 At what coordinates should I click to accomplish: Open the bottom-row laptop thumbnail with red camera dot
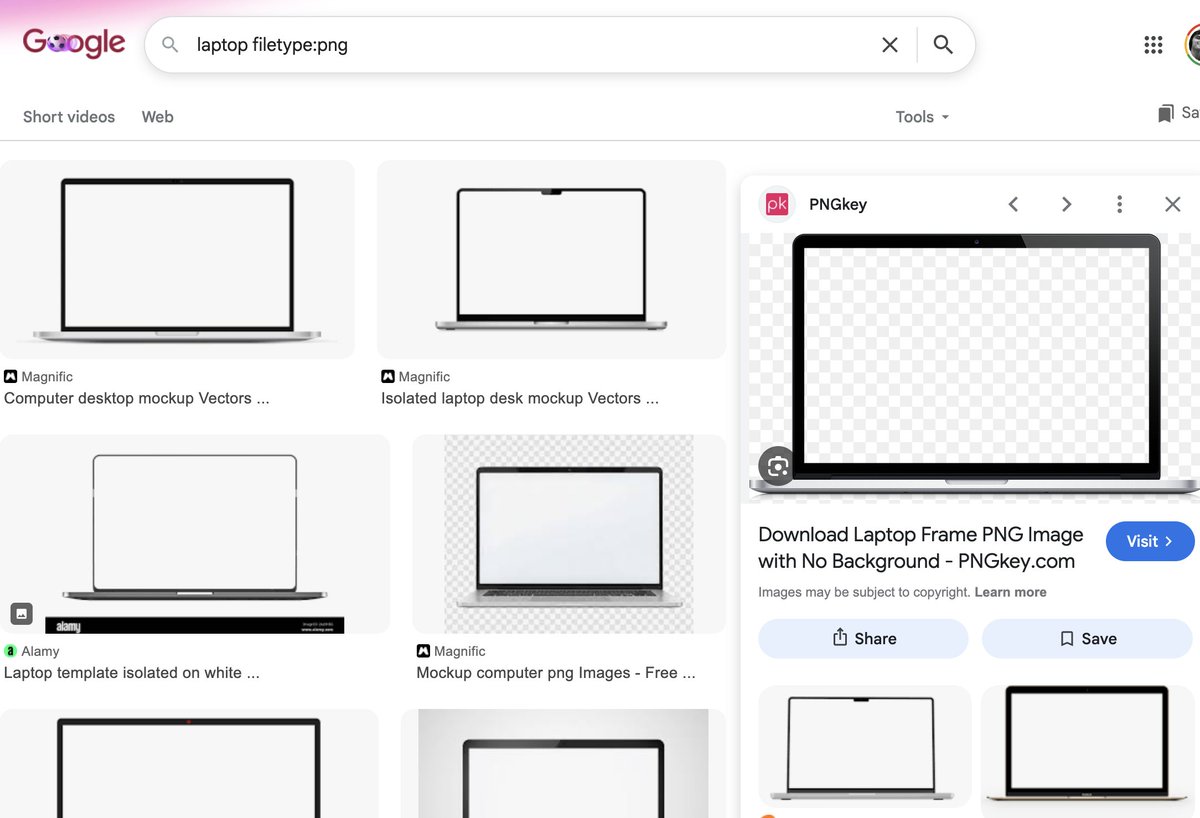[x=189, y=764]
